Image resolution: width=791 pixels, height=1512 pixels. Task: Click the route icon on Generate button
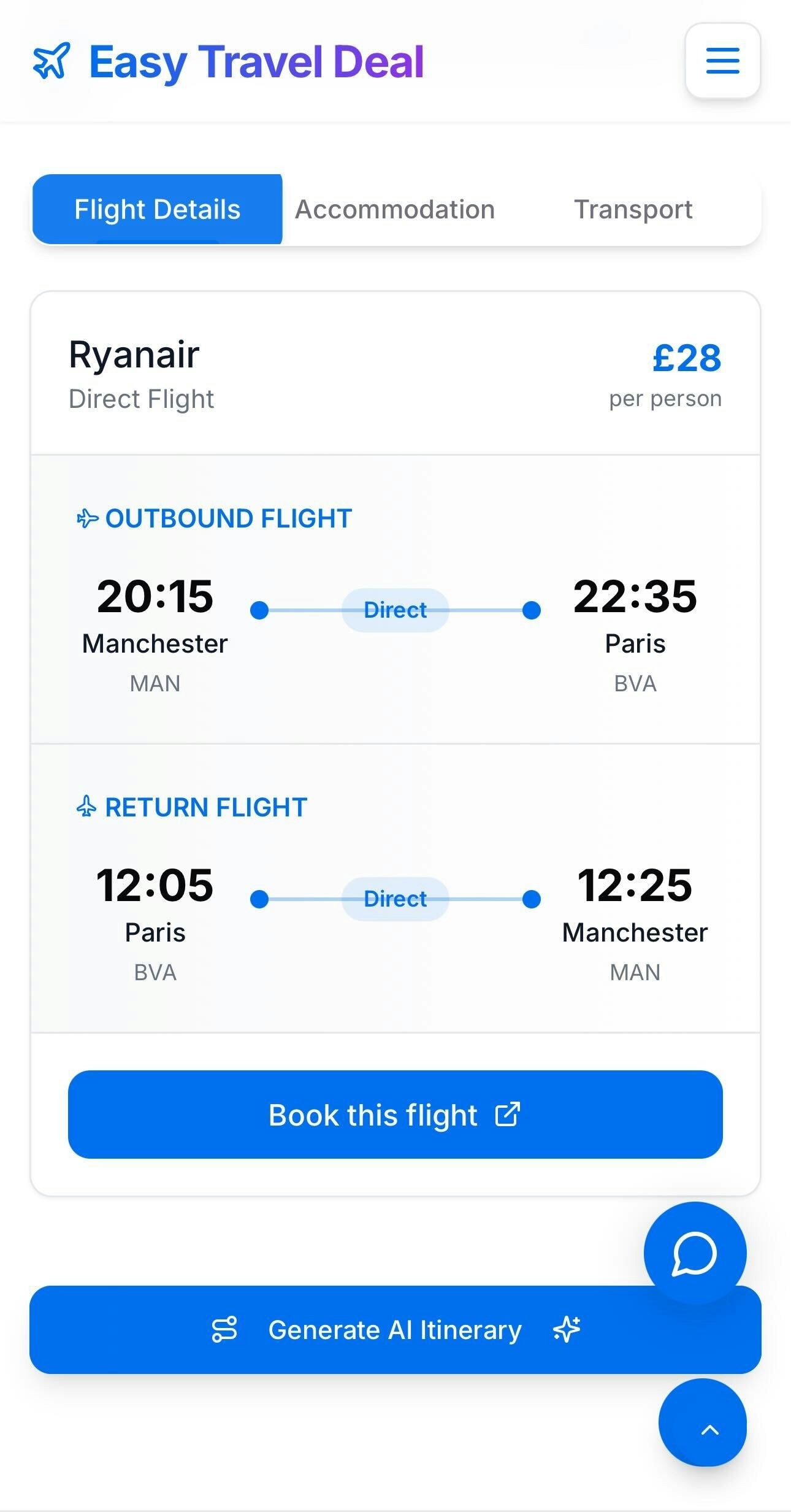tap(224, 1329)
